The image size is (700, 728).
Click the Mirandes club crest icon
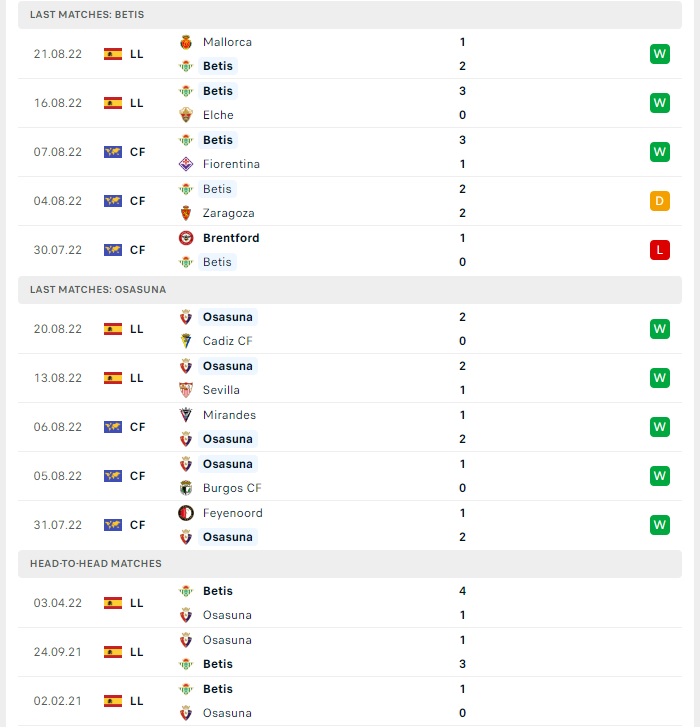[186, 415]
